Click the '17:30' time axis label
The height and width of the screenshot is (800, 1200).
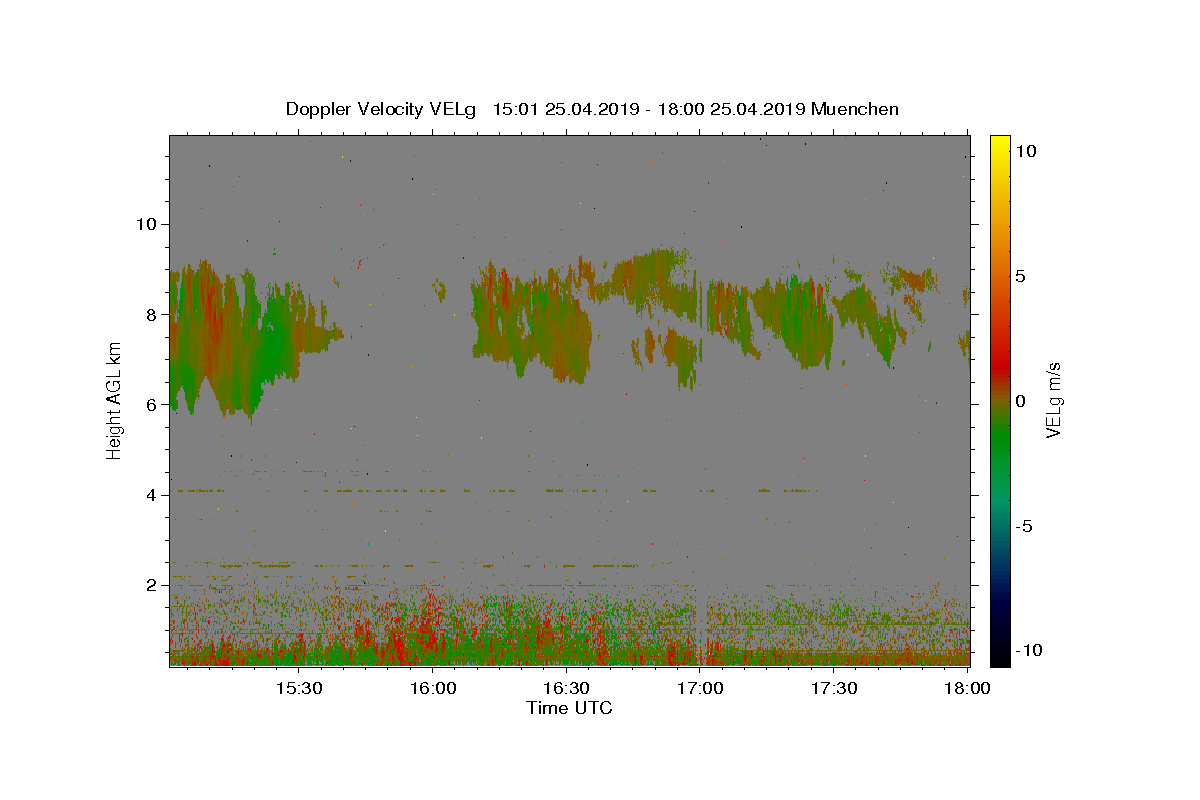[x=834, y=688]
